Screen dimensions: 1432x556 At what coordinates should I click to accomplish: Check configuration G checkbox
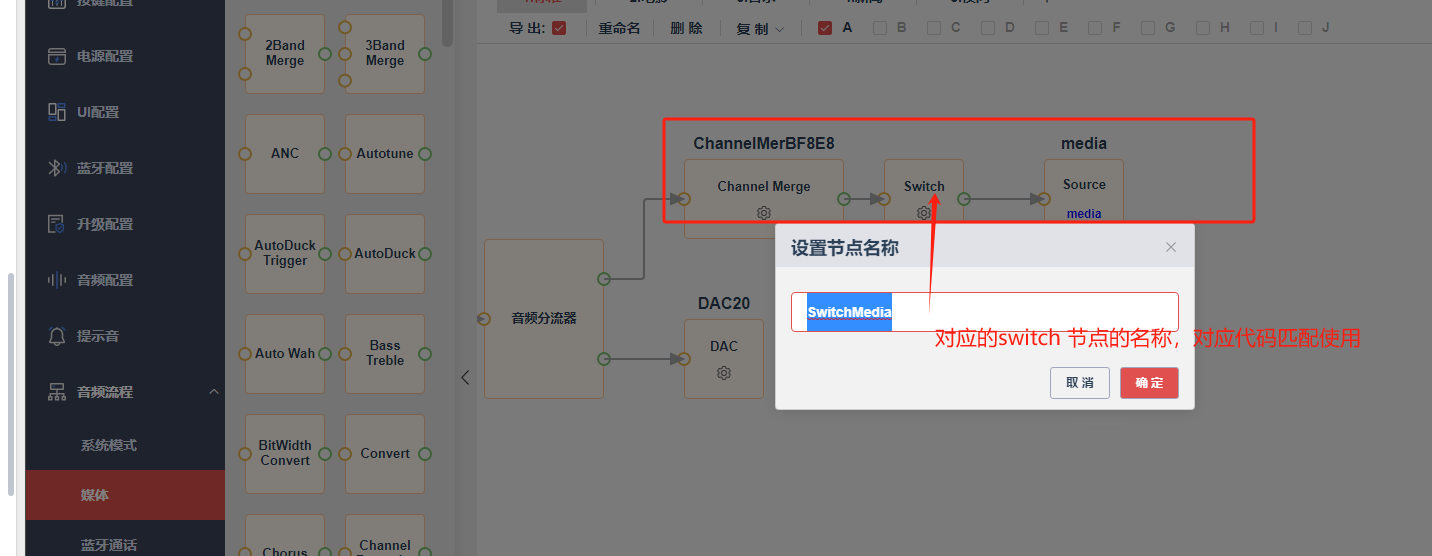[x=1148, y=28]
